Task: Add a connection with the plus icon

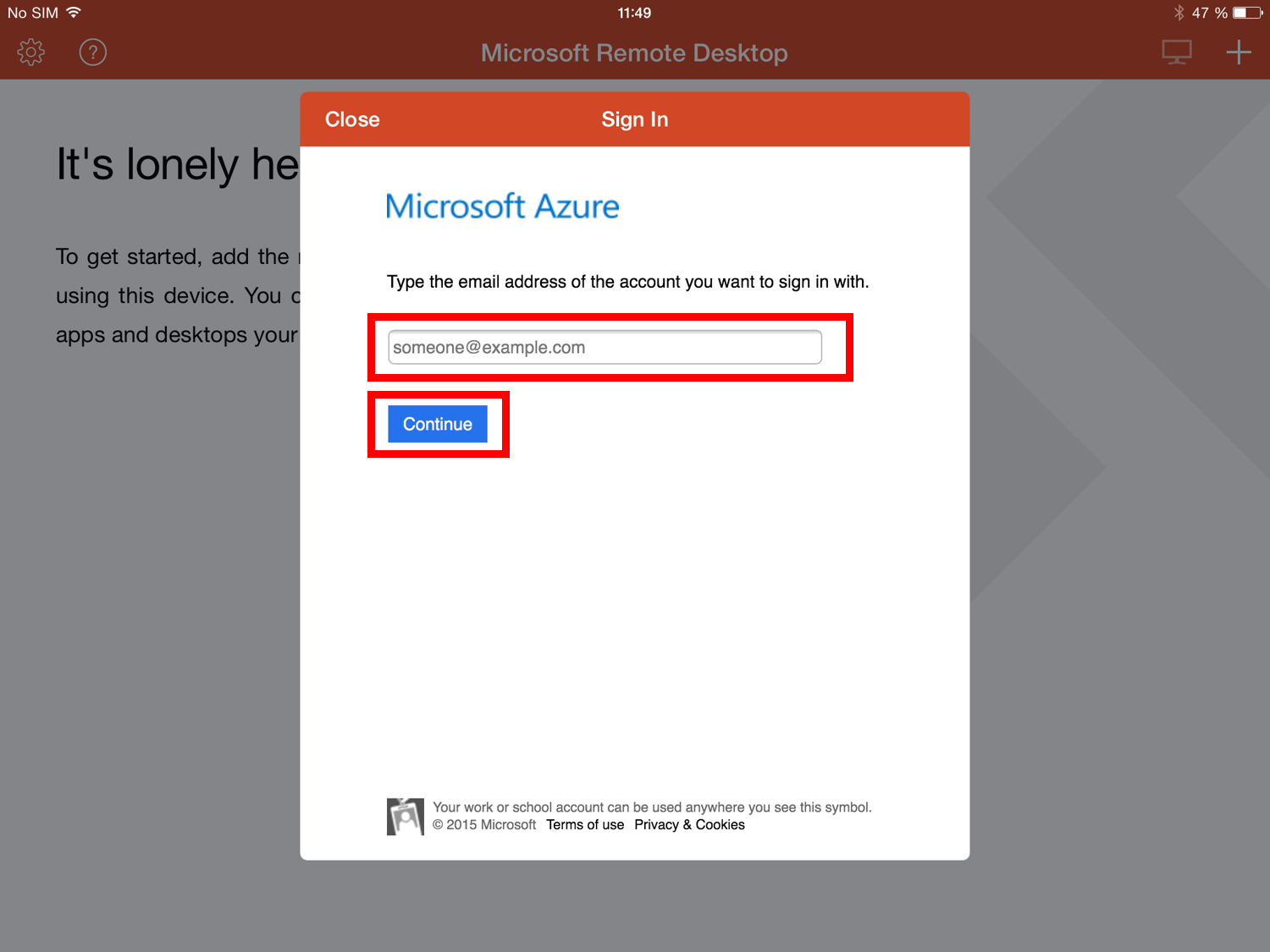Action: (1239, 52)
